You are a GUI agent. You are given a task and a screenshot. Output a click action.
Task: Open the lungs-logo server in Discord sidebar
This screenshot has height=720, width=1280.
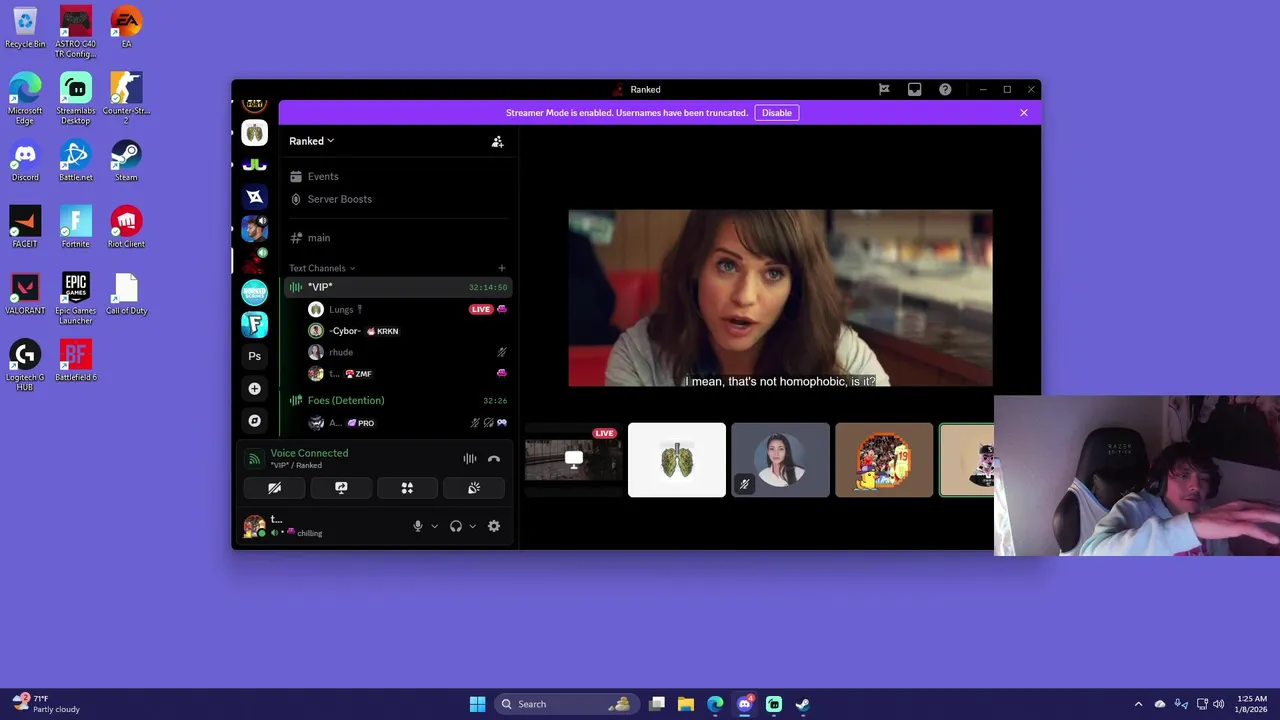(x=254, y=133)
